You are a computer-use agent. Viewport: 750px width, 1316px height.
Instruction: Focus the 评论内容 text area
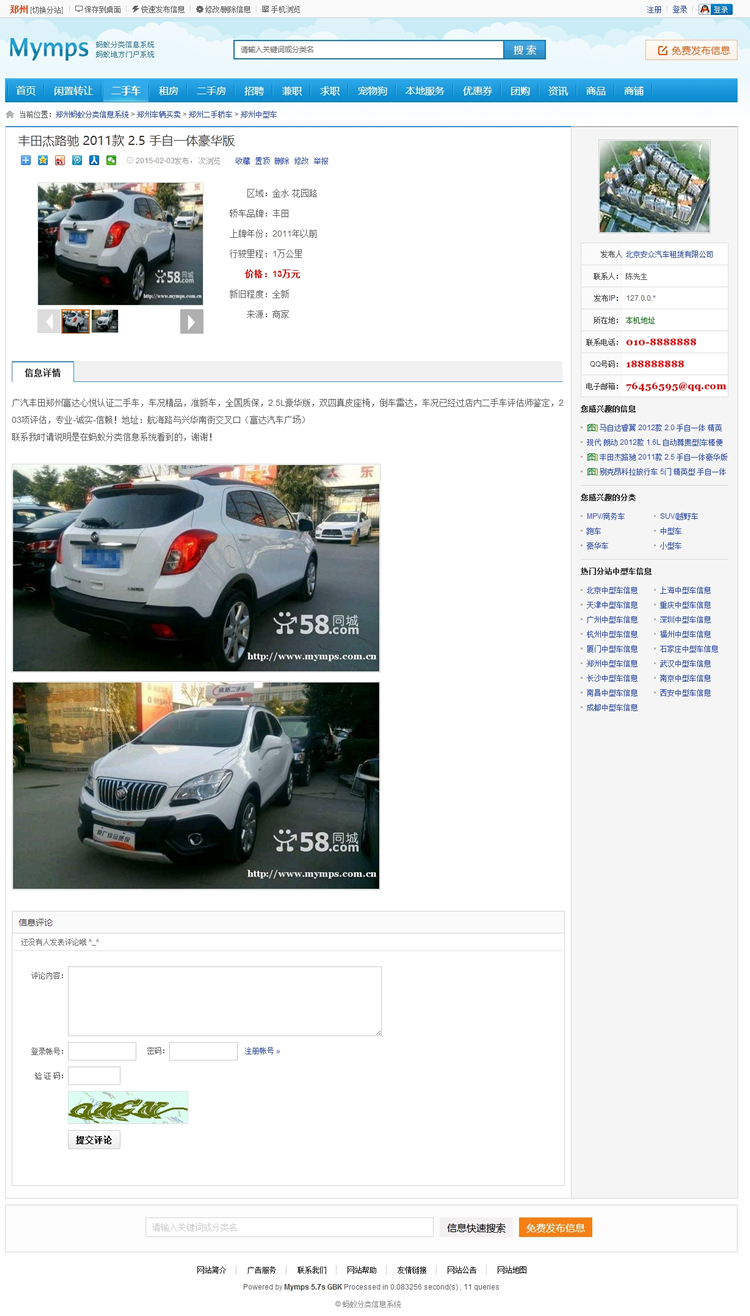point(225,1001)
